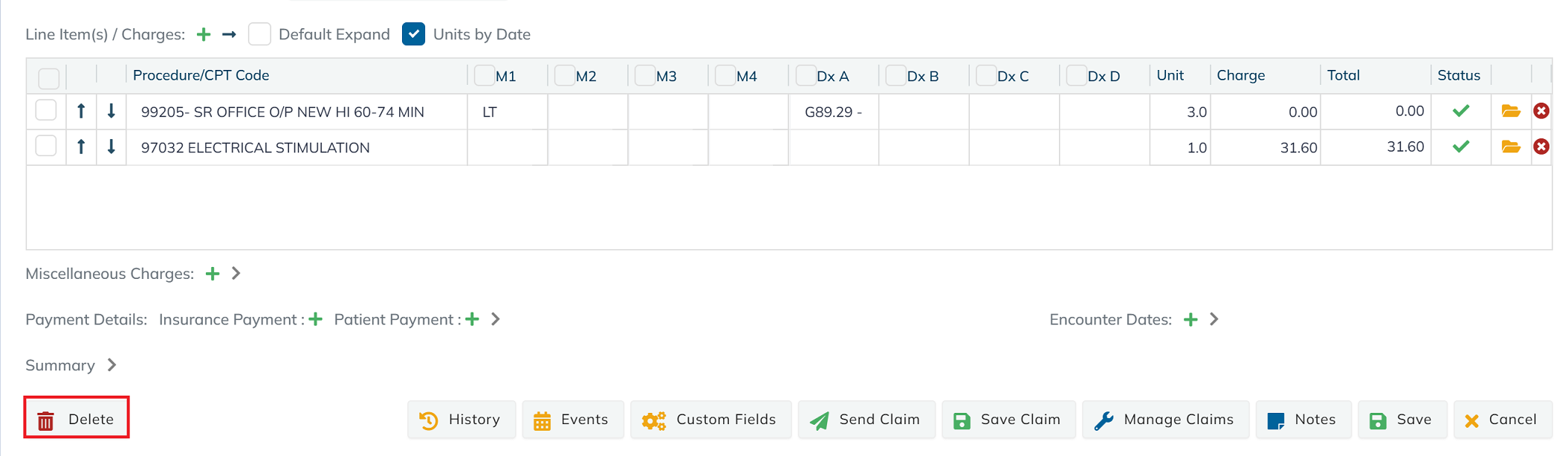Expand the Miscellaneous Charges chevron
Image resolution: width=1568 pixels, height=456 pixels.
point(236,274)
